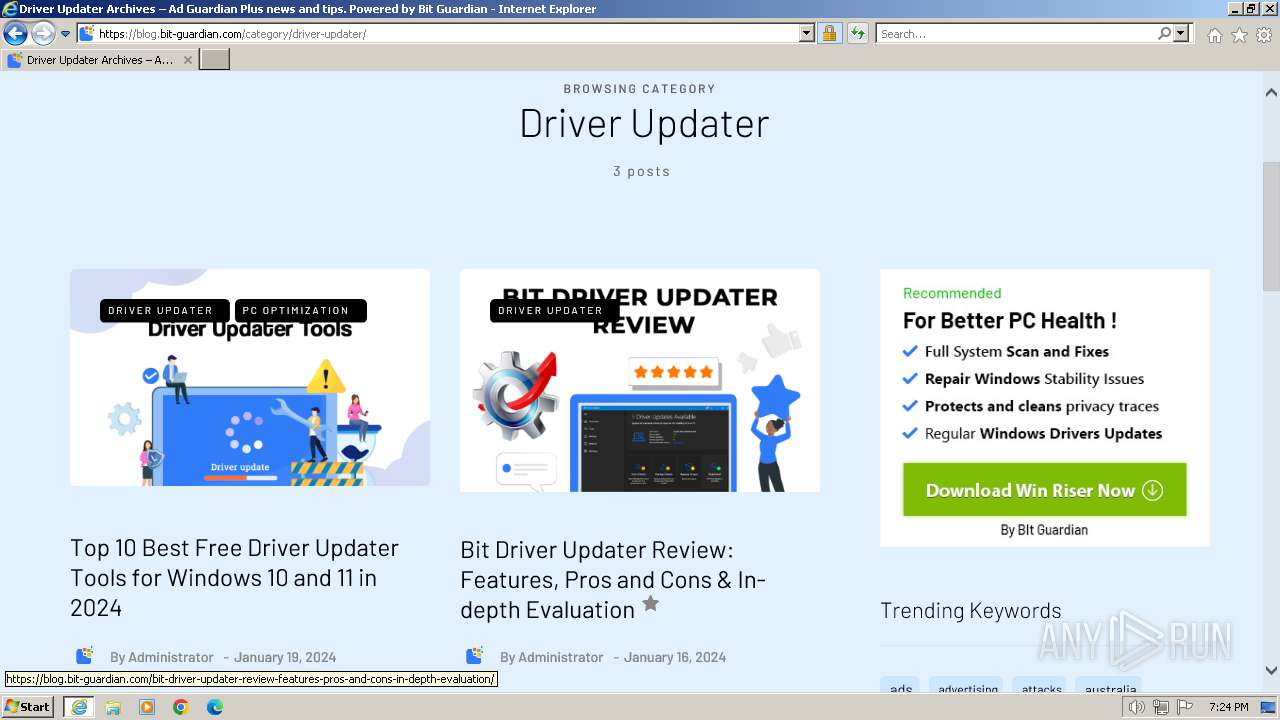Open the Action Center flag icon

1185,707
